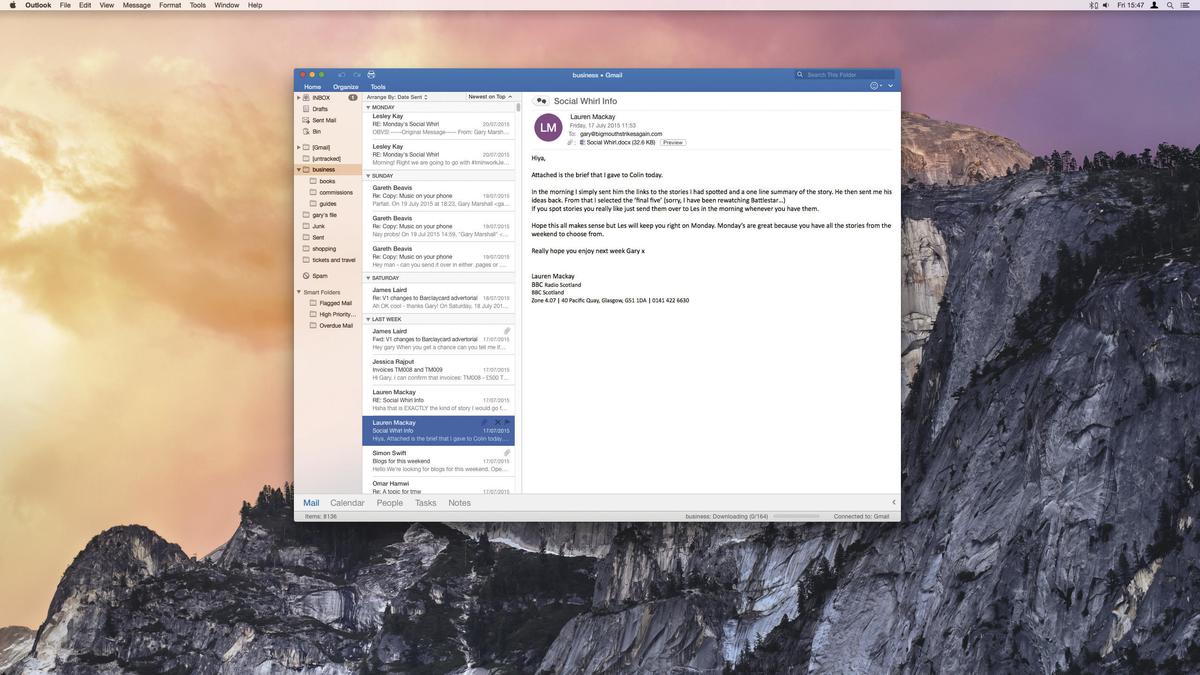Click the Preview attachment button

click(673, 143)
